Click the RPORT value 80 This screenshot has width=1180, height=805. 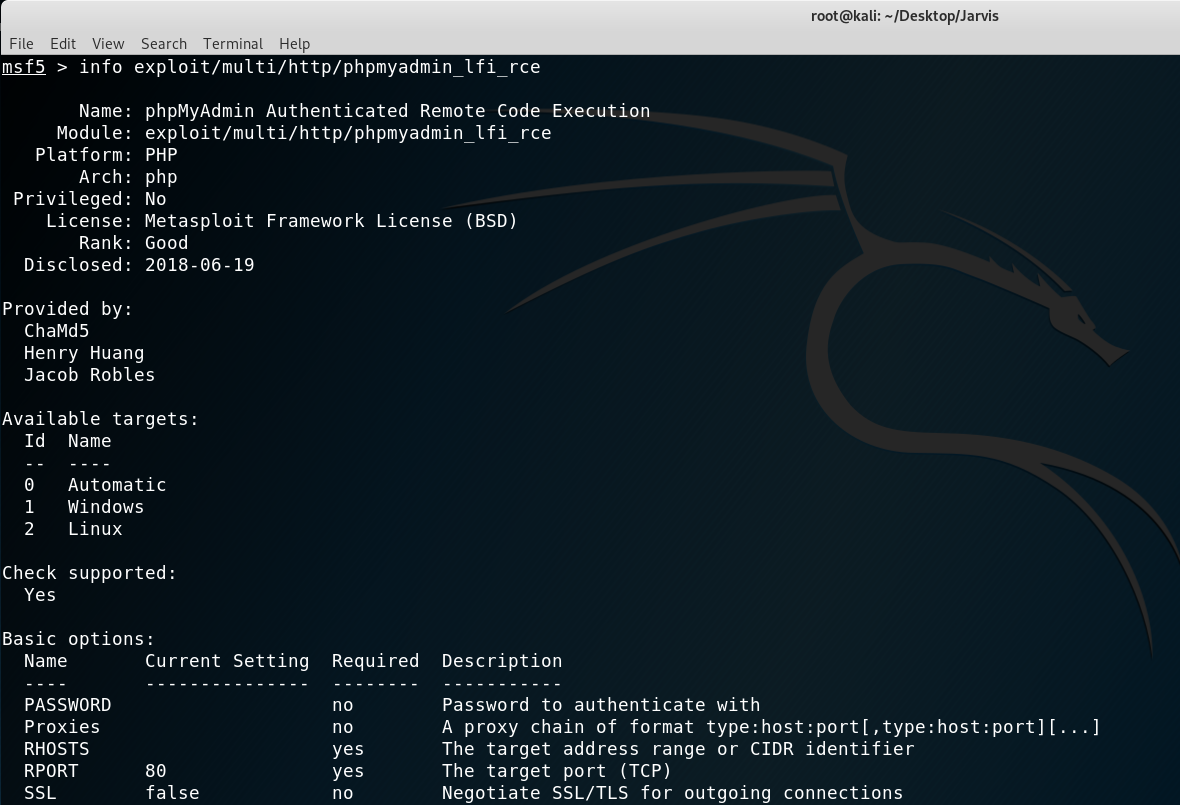tap(156, 771)
